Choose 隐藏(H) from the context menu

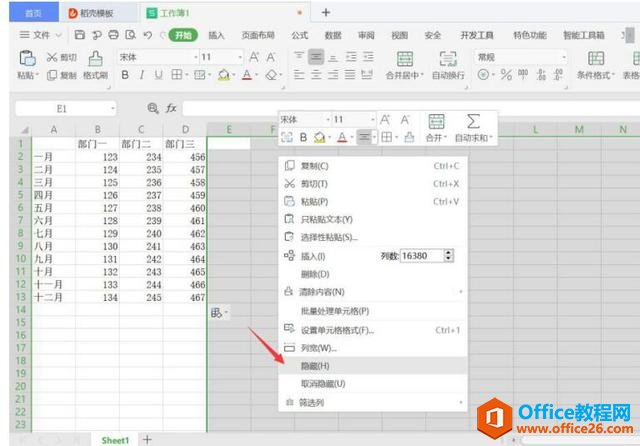(x=315, y=366)
